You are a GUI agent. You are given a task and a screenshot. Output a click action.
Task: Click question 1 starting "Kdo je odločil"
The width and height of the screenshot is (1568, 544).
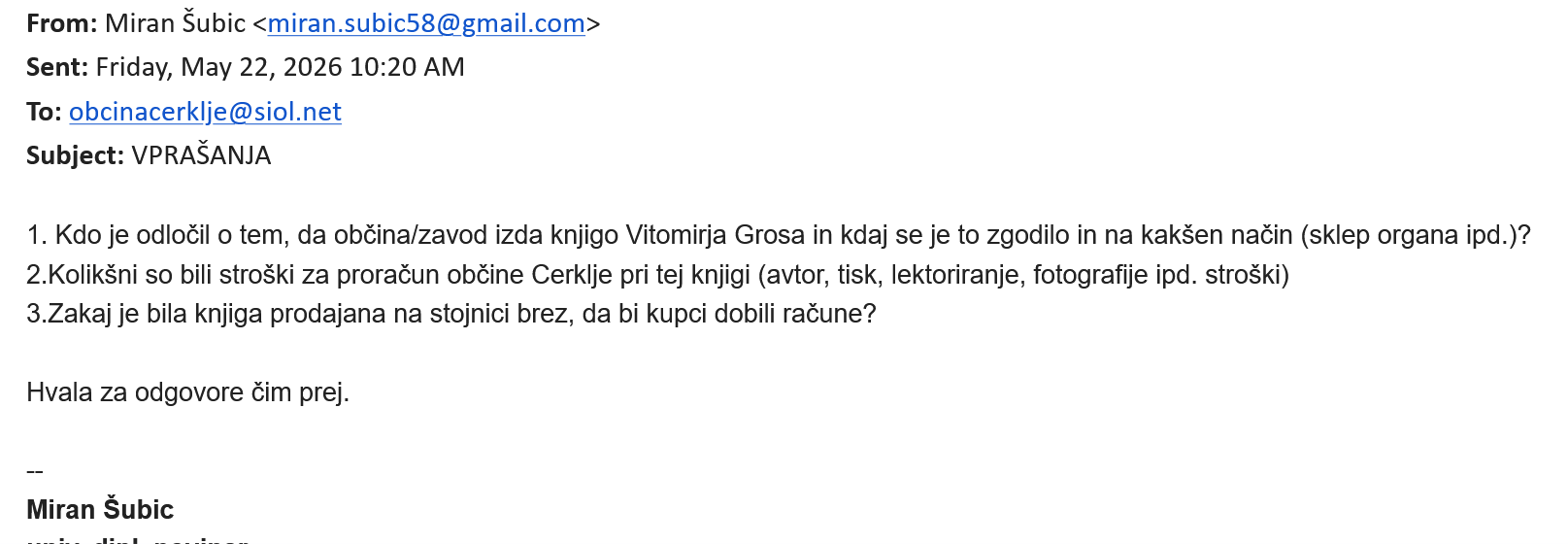(x=779, y=235)
